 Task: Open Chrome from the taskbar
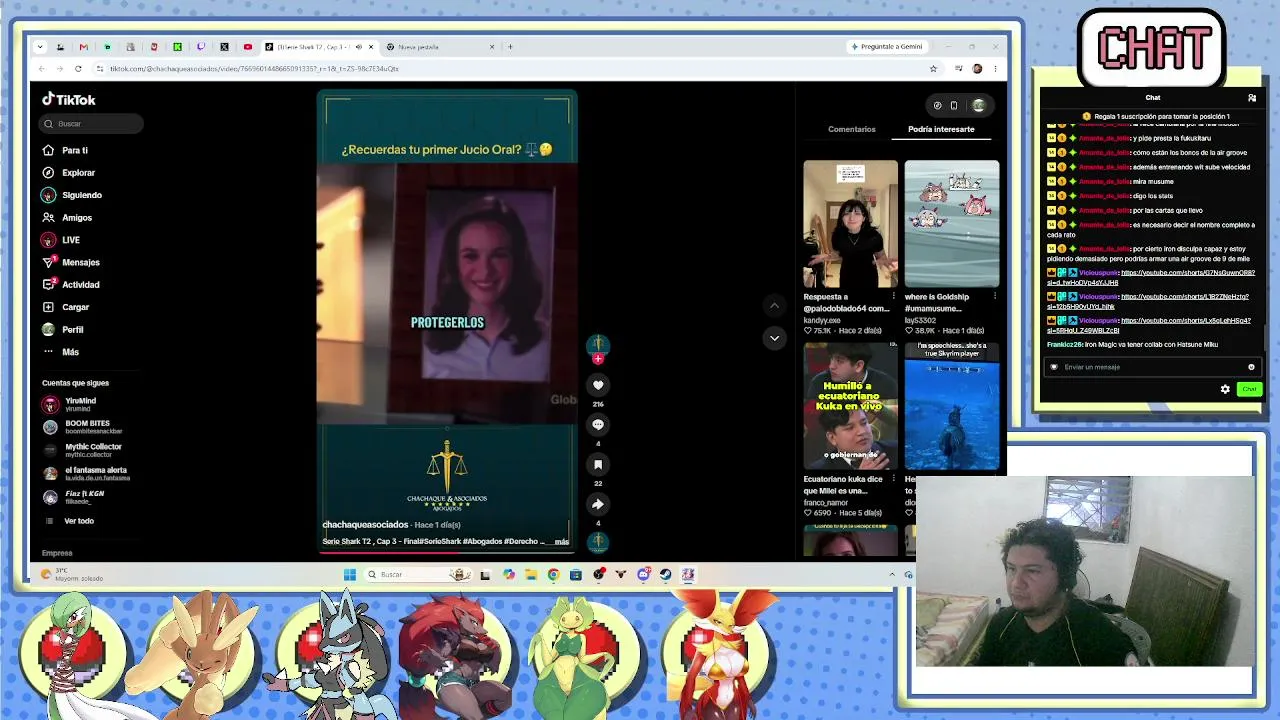point(553,575)
